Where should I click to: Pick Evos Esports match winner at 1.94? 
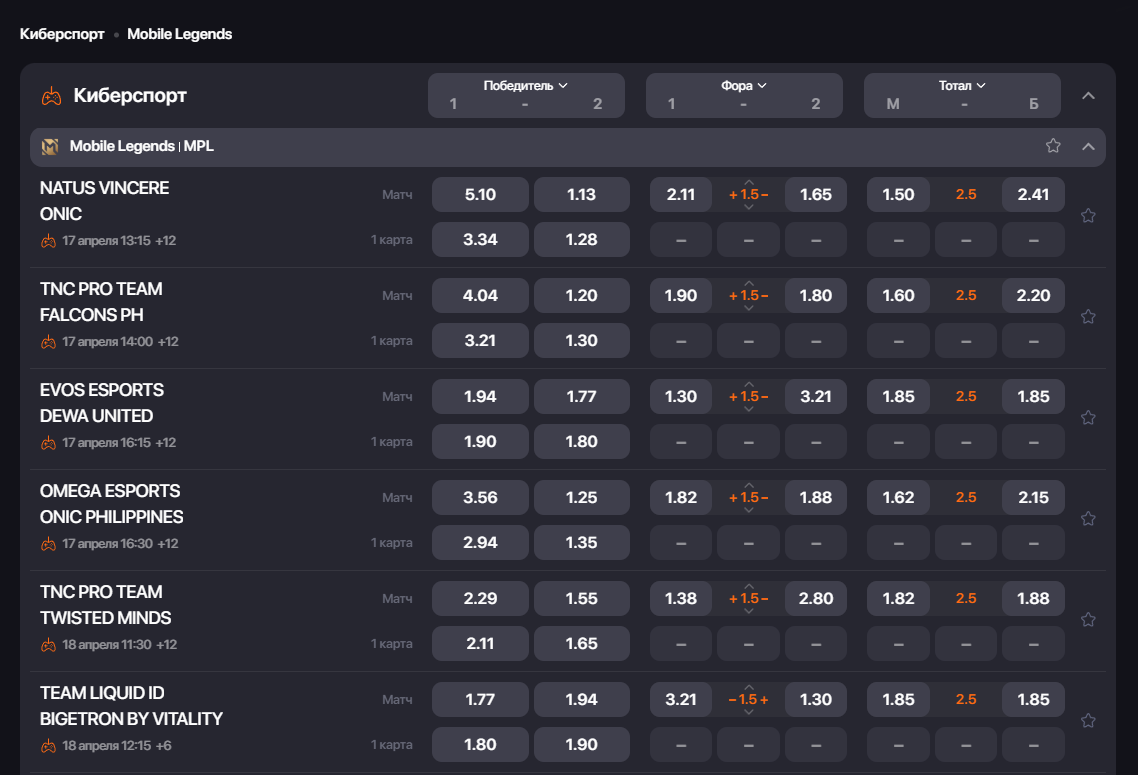(480, 396)
